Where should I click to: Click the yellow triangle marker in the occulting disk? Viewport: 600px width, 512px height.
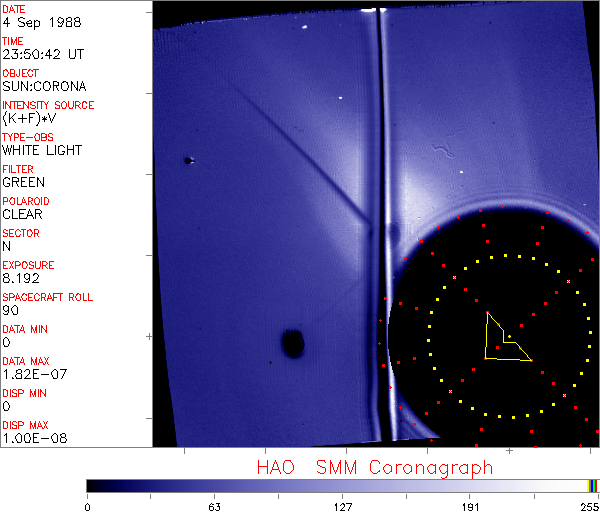coord(502,341)
